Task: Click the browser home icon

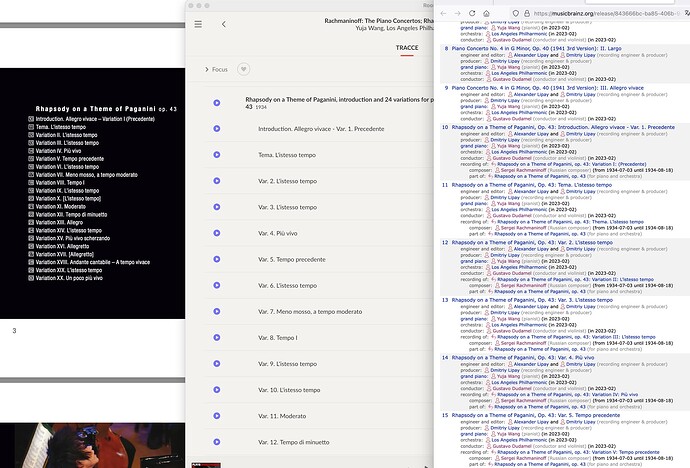Action: tap(486, 13)
